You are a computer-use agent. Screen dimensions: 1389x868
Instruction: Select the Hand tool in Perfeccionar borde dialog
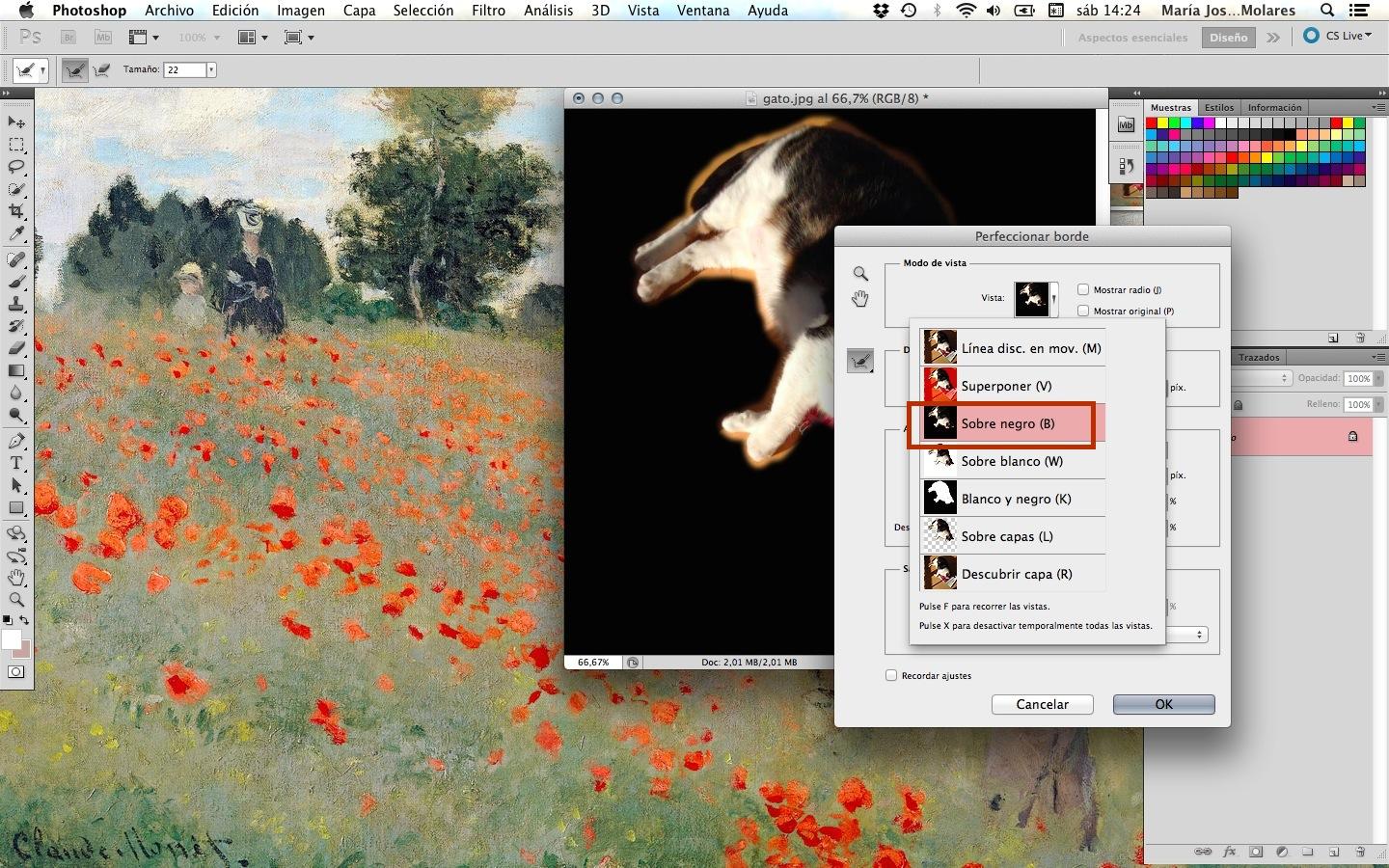[860, 299]
